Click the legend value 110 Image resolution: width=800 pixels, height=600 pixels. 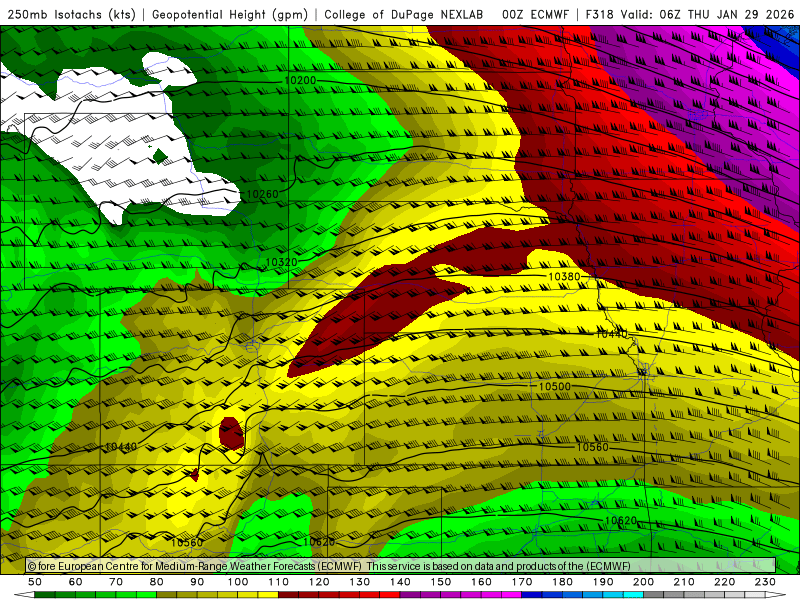[x=279, y=582]
